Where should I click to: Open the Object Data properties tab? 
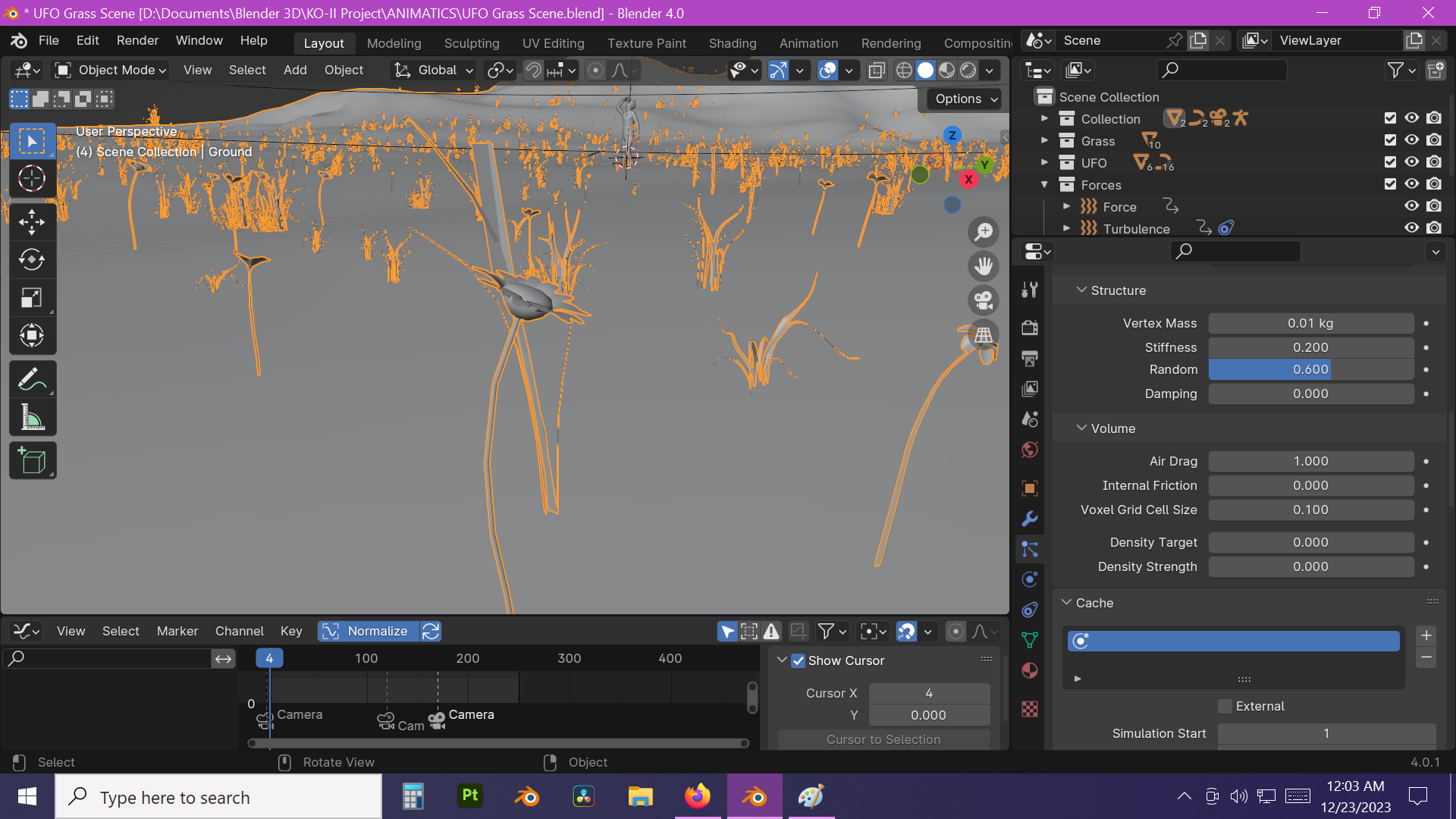click(x=1030, y=640)
